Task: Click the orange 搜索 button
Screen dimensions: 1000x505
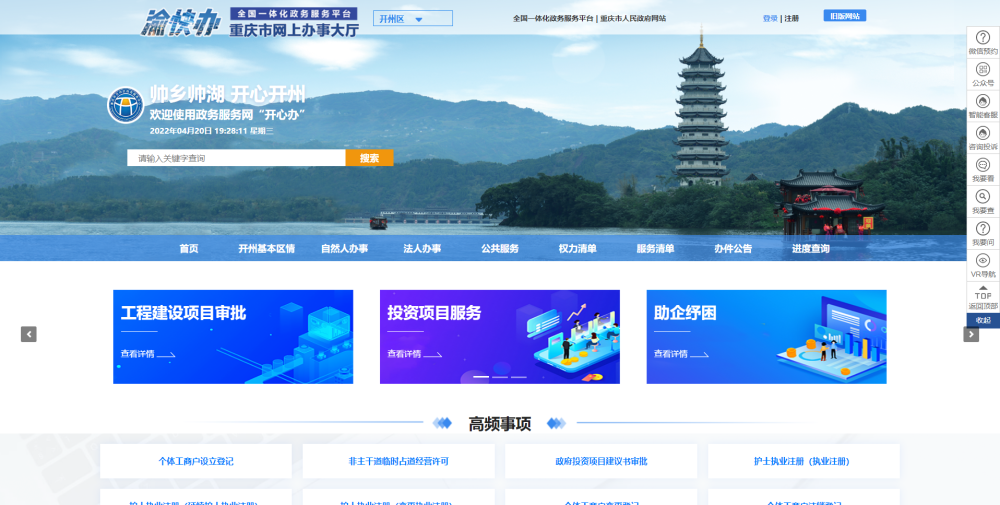Action: [x=369, y=158]
